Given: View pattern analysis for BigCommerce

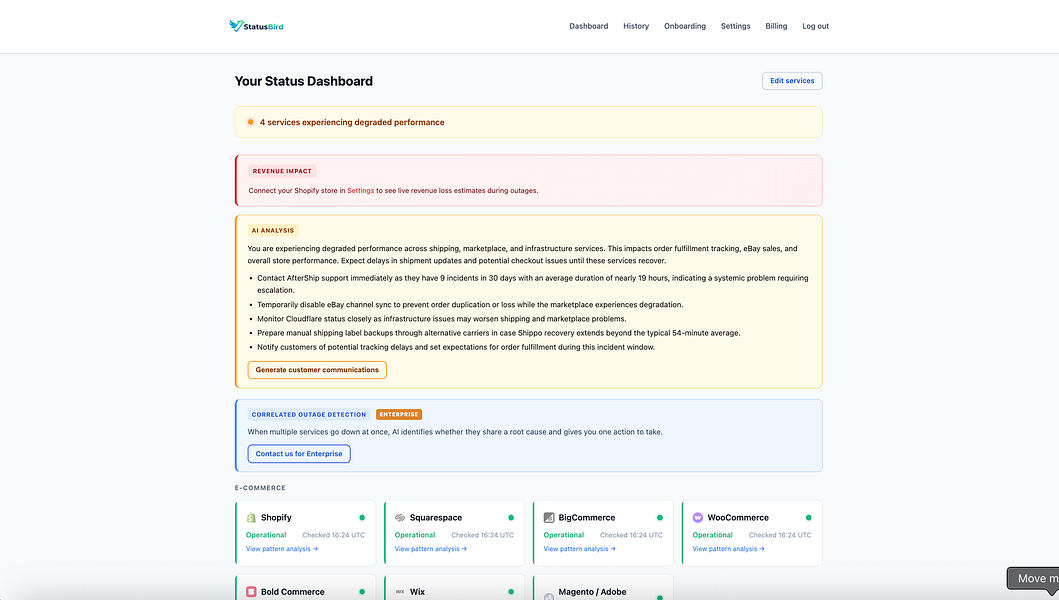Looking at the screenshot, I should coord(579,549).
